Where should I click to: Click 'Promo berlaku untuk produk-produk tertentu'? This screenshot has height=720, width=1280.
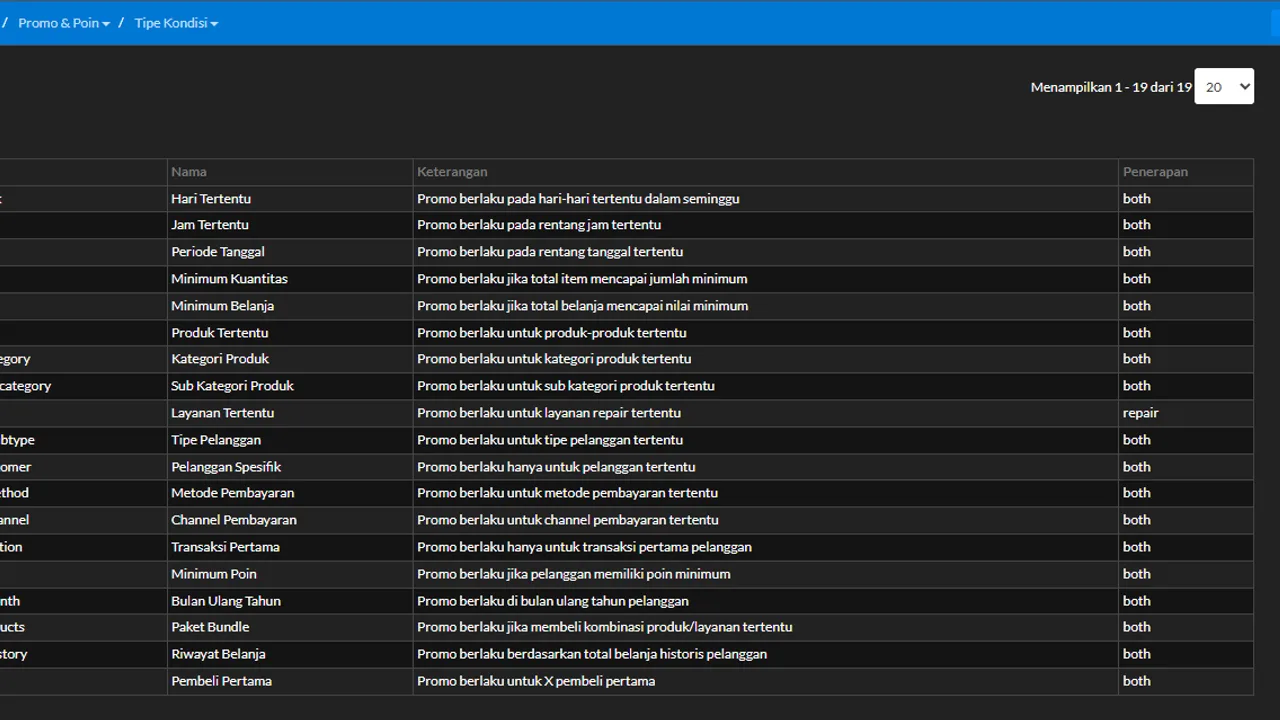coord(552,333)
